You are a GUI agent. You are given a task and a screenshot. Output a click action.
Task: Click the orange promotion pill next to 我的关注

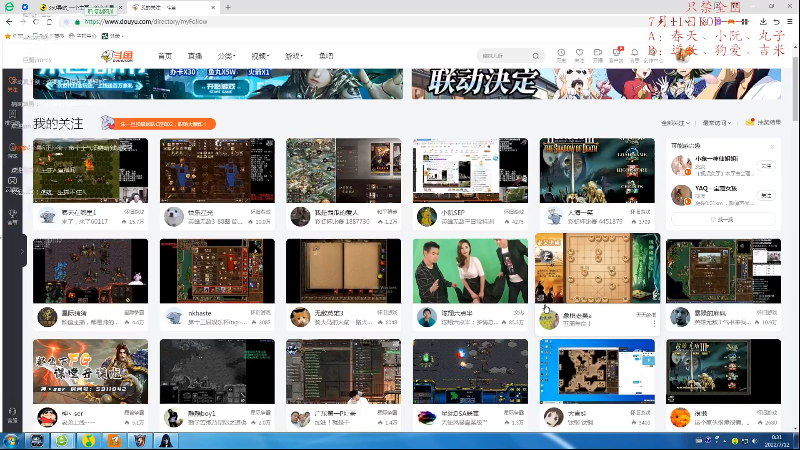point(165,124)
